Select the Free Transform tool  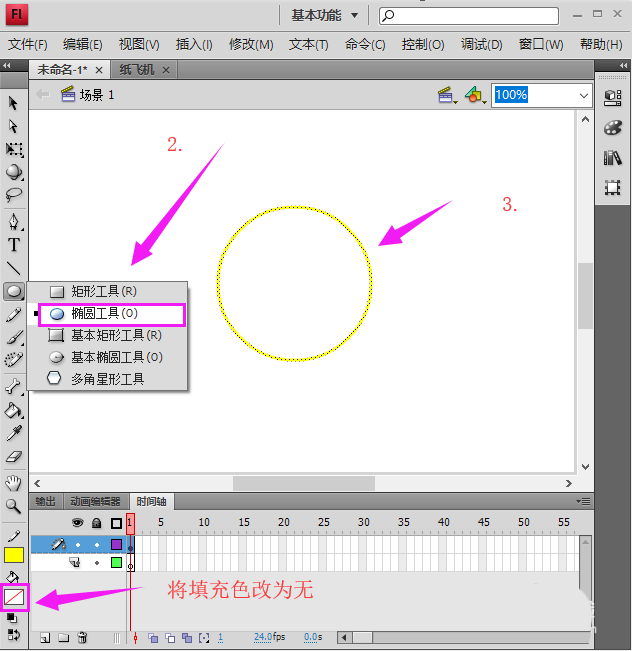click(14, 149)
